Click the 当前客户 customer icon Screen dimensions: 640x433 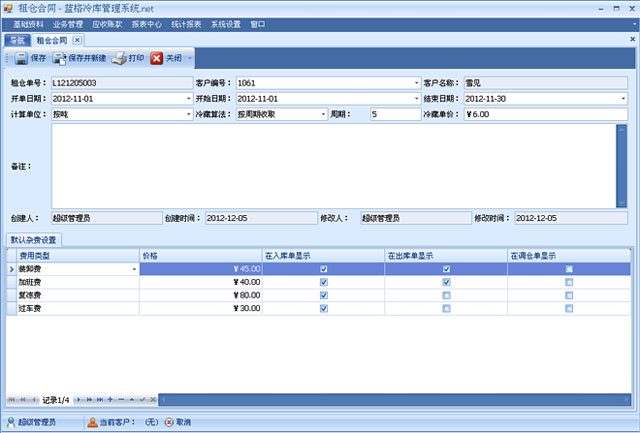(93, 422)
